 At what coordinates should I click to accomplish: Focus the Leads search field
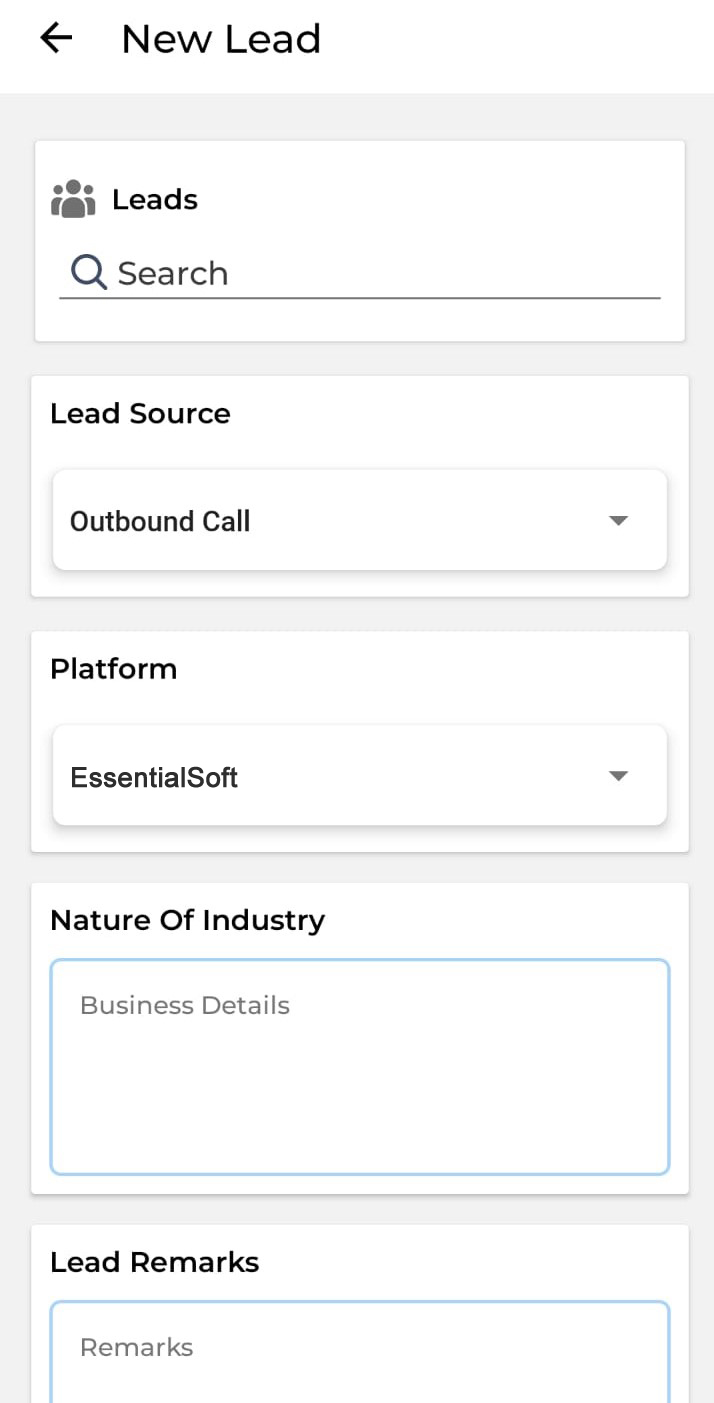coord(360,273)
